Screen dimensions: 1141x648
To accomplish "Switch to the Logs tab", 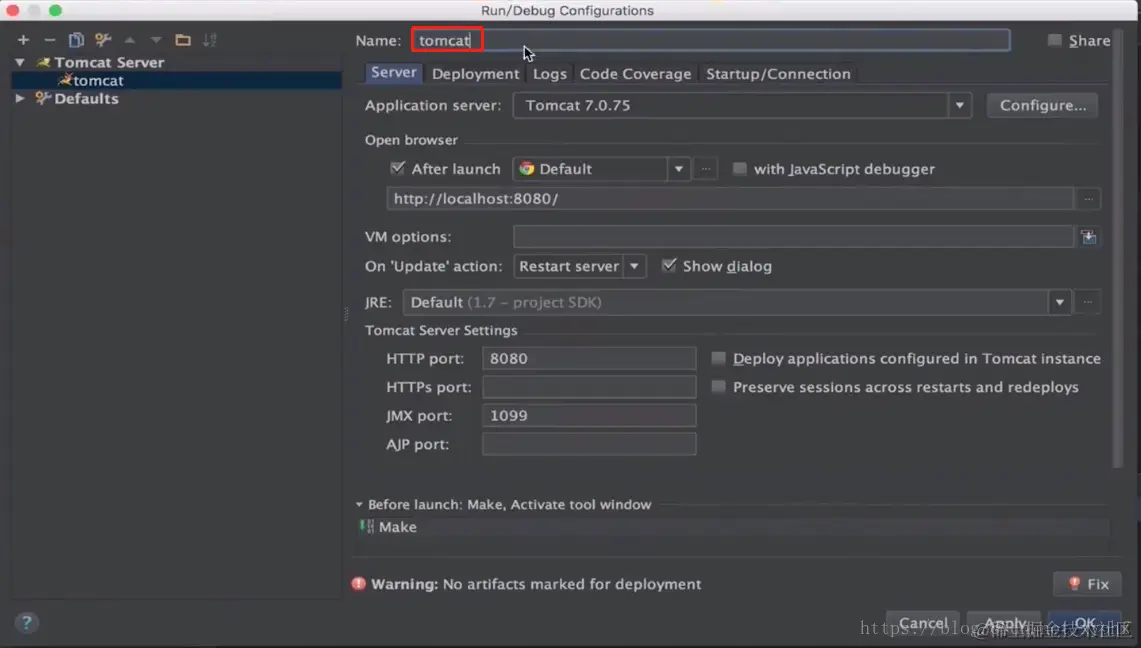I will (x=549, y=73).
